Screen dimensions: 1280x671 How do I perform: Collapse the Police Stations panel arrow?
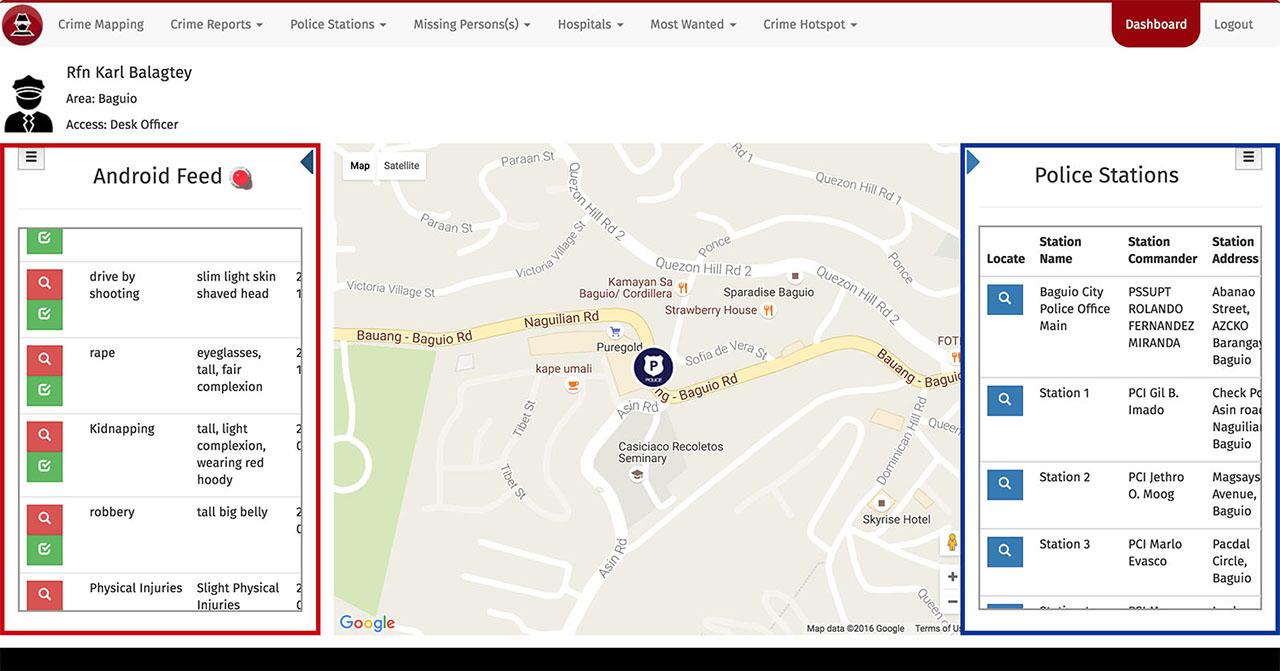[x=973, y=161]
